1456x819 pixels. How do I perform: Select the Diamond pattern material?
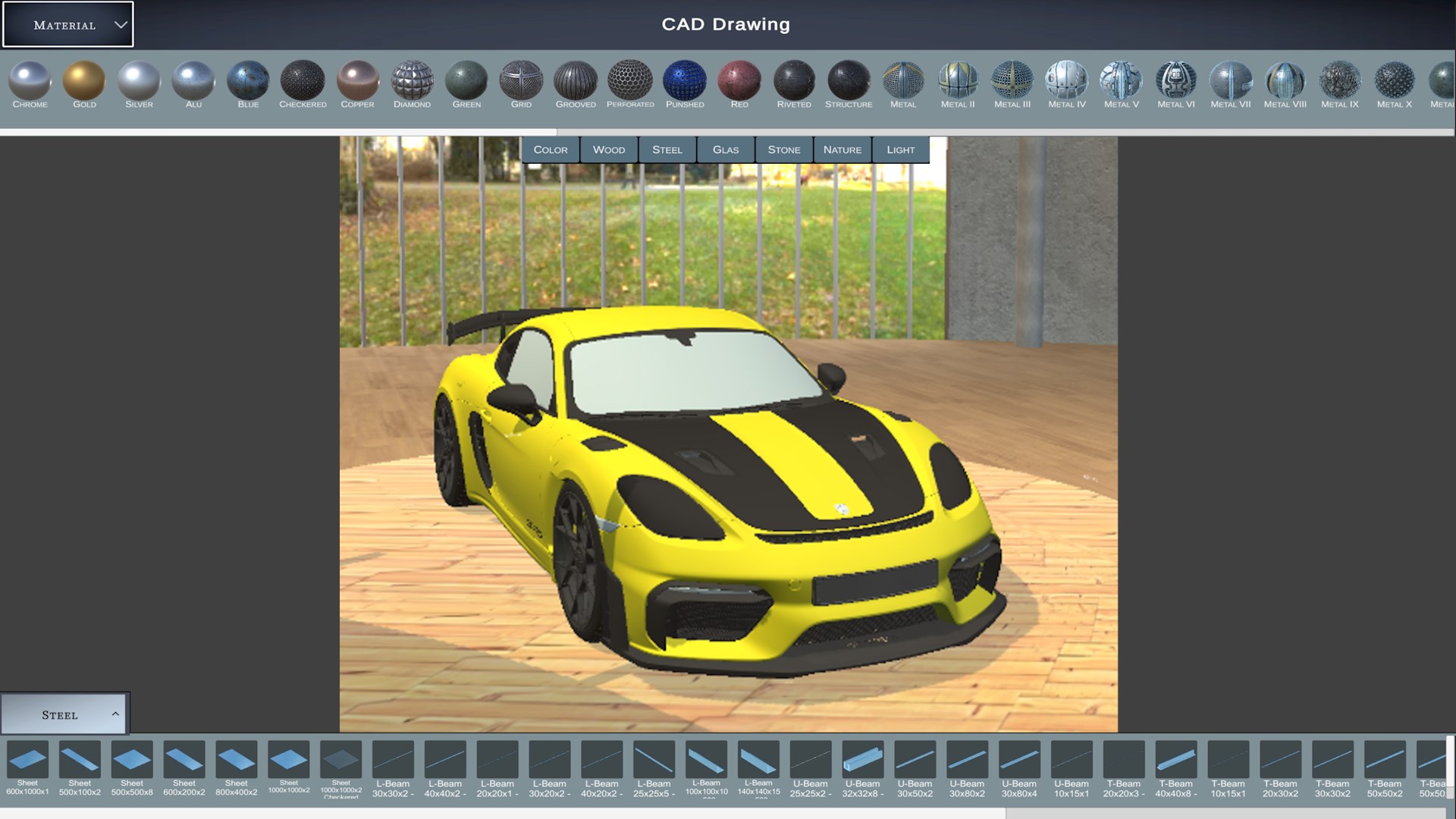(x=412, y=80)
